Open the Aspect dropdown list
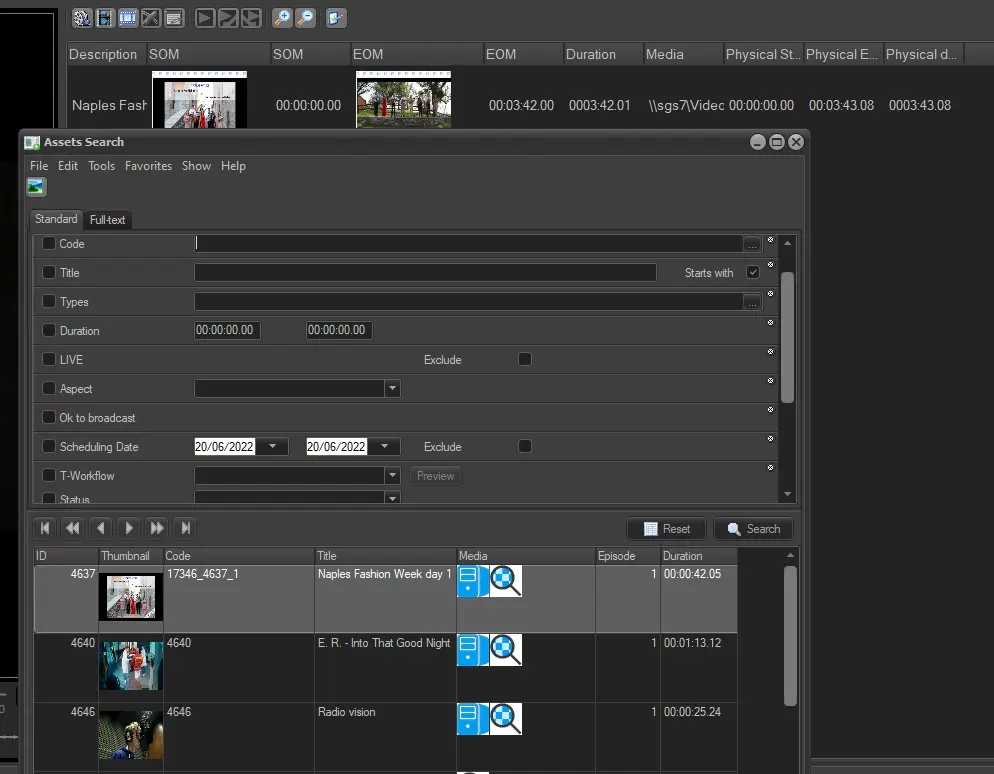The width and height of the screenshot is (994, 774). (392, 388)
